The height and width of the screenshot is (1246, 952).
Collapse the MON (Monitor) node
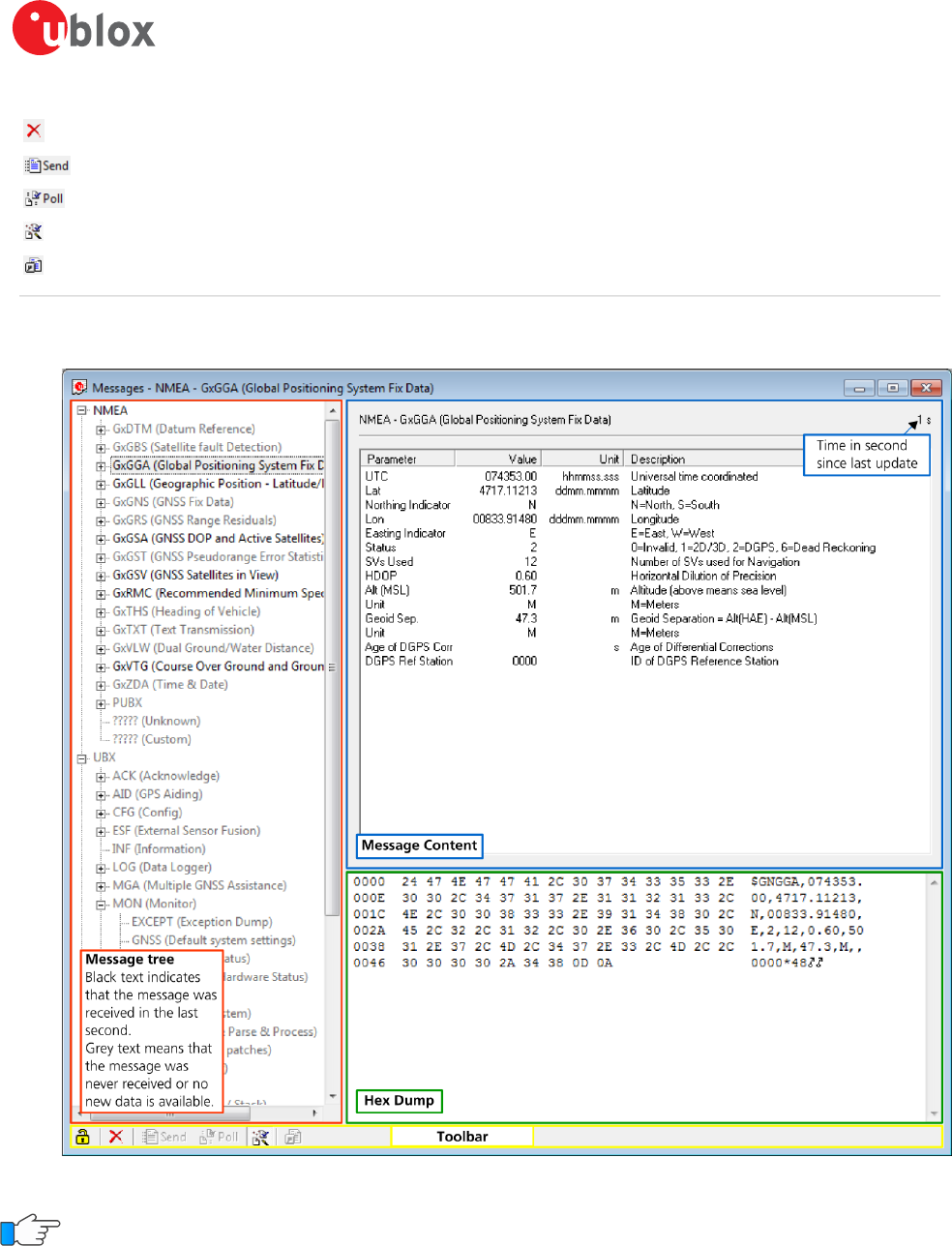[x=102, y=905]
